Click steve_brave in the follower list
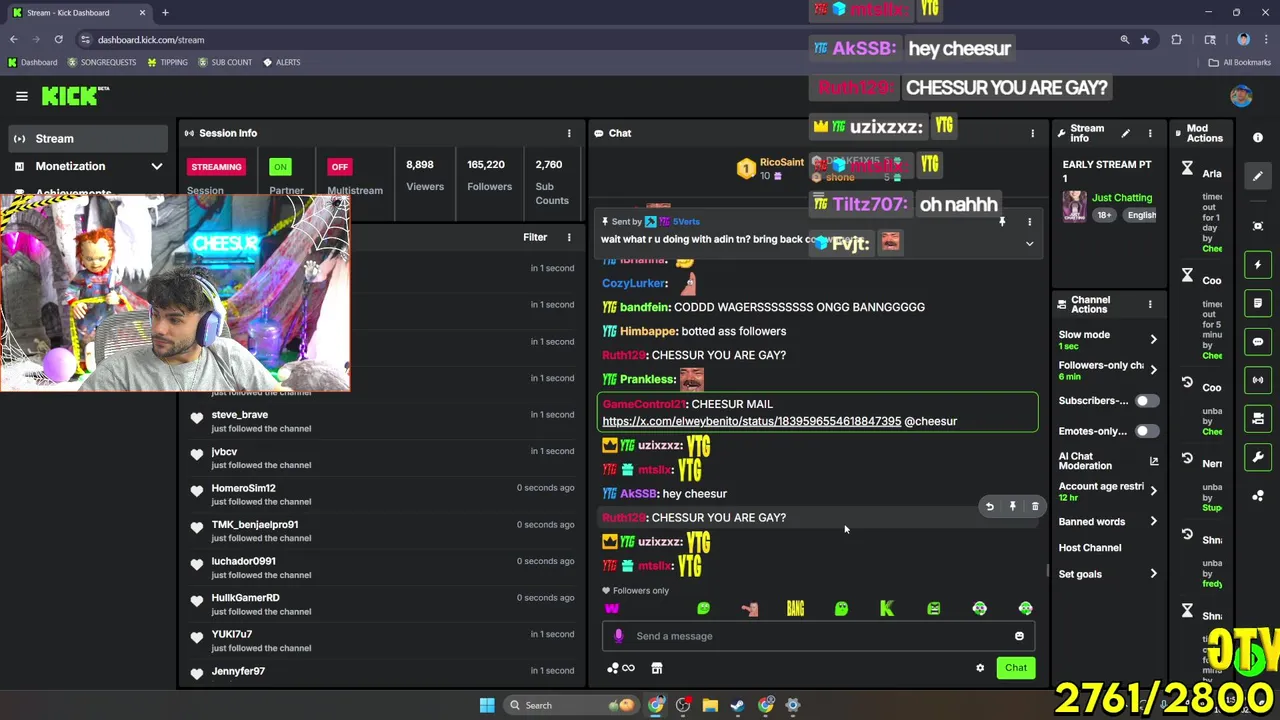 (239, 415)
